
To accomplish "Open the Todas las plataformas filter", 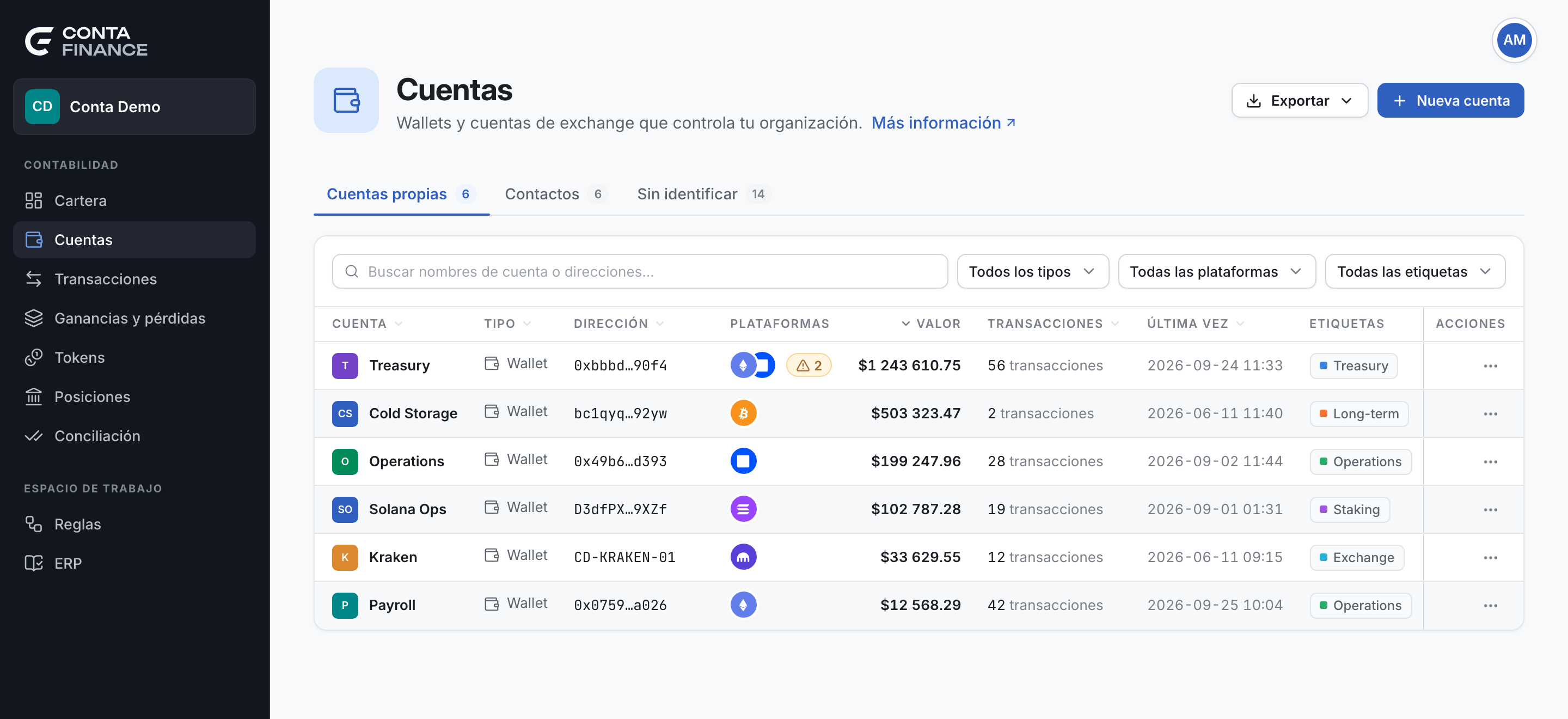I will click(x=1216, y=271).
